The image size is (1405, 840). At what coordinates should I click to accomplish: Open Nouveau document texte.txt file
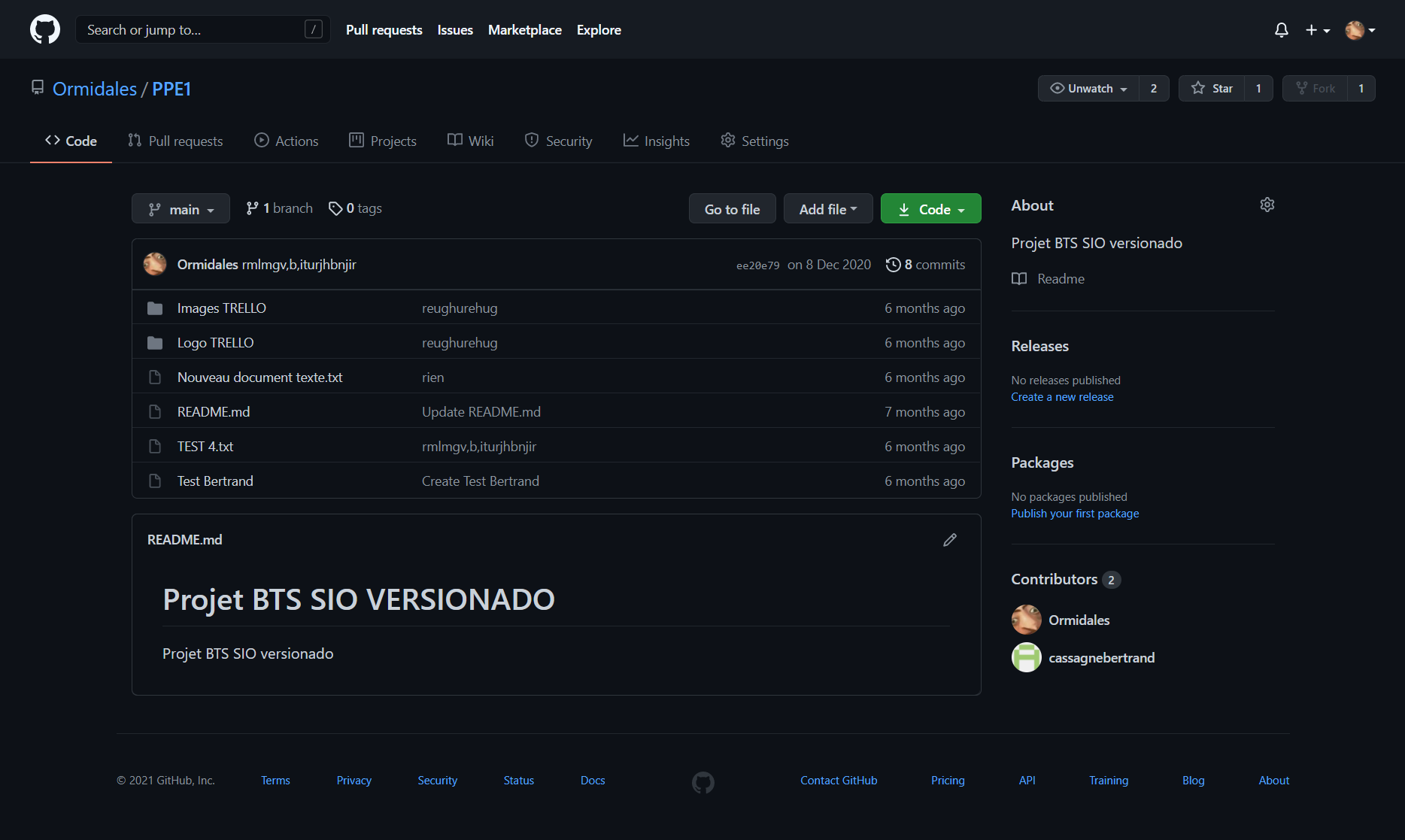259,377
